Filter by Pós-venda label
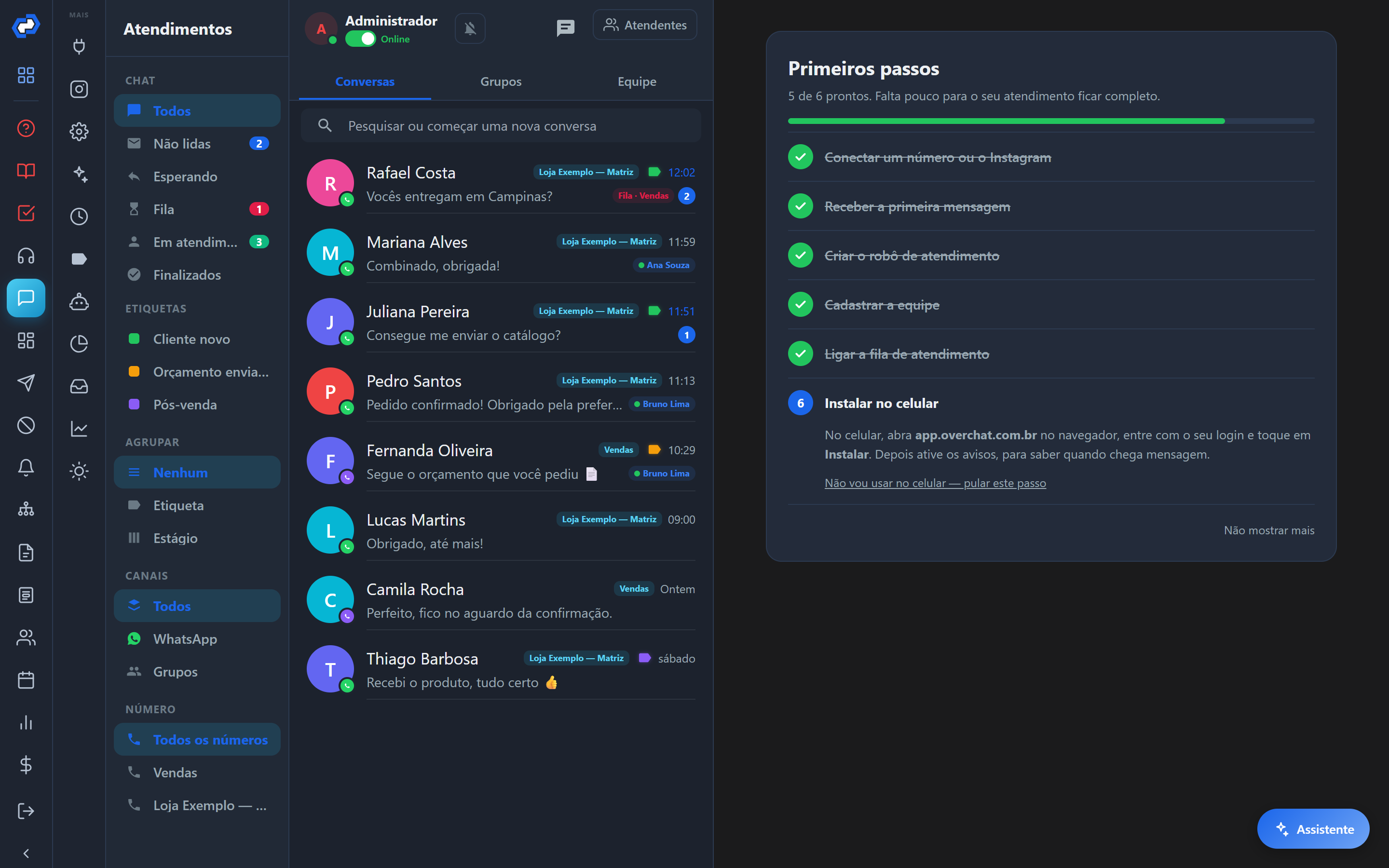 tap(197, 404)
